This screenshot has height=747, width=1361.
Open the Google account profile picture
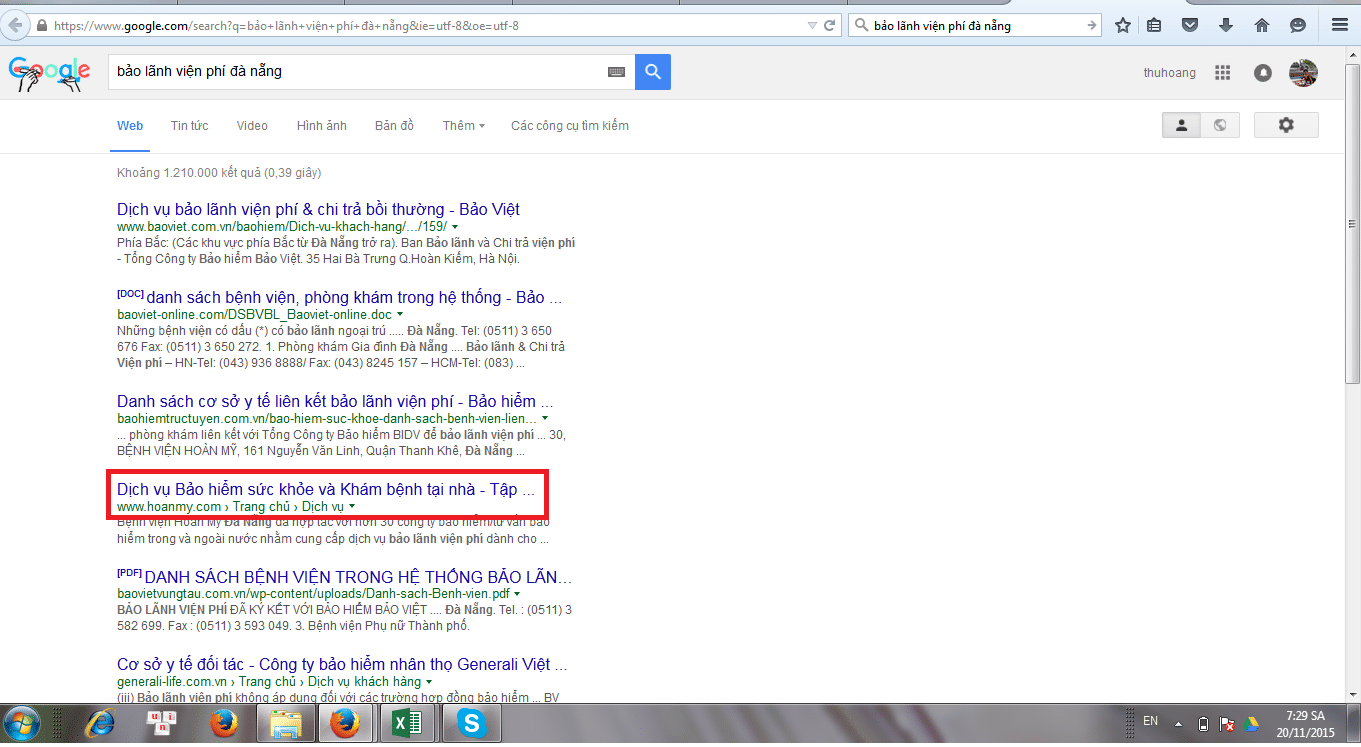[x=1303, y=72]
